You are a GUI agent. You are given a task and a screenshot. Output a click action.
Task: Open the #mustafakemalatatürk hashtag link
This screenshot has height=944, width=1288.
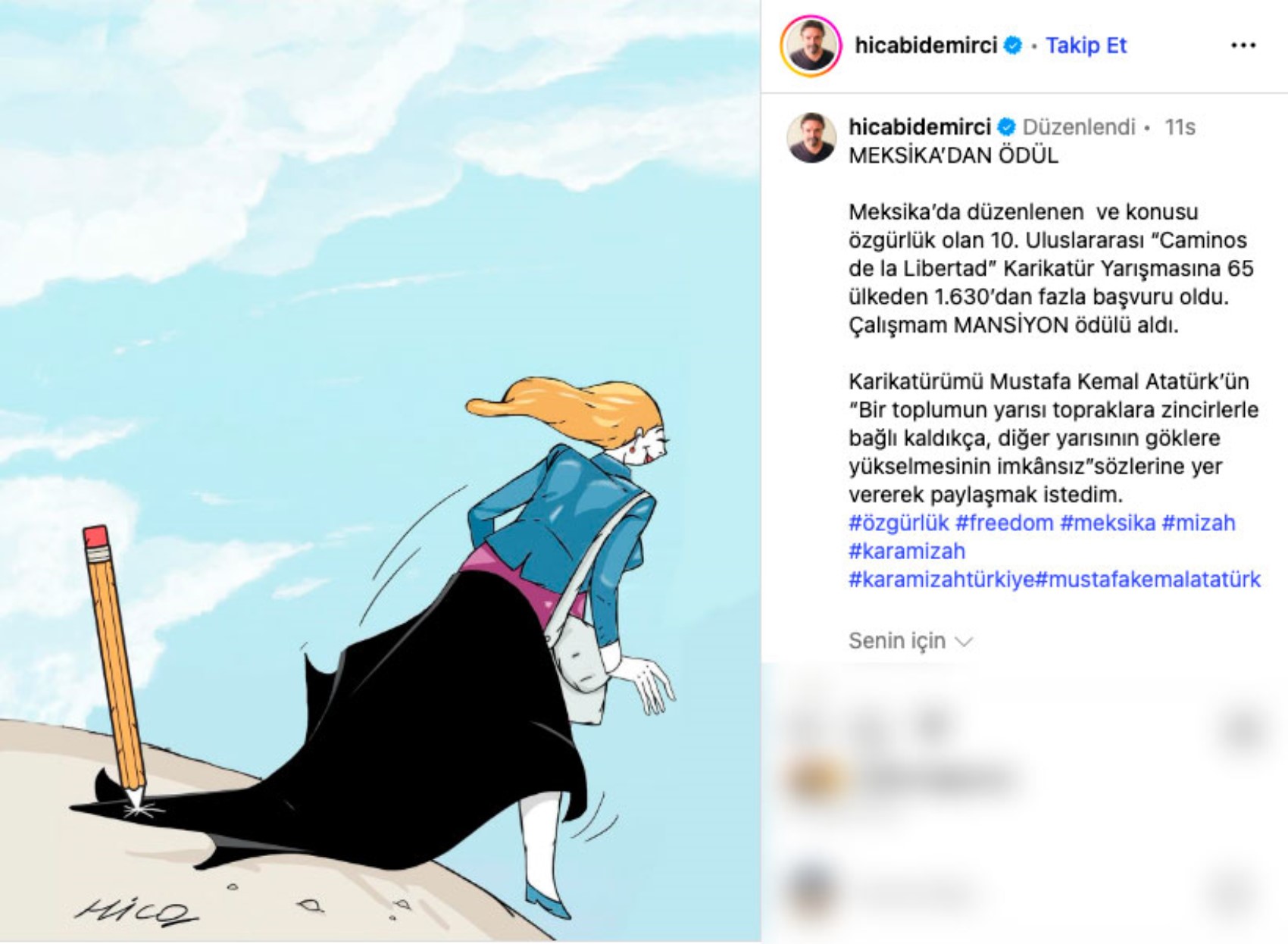pos(1148,580)
